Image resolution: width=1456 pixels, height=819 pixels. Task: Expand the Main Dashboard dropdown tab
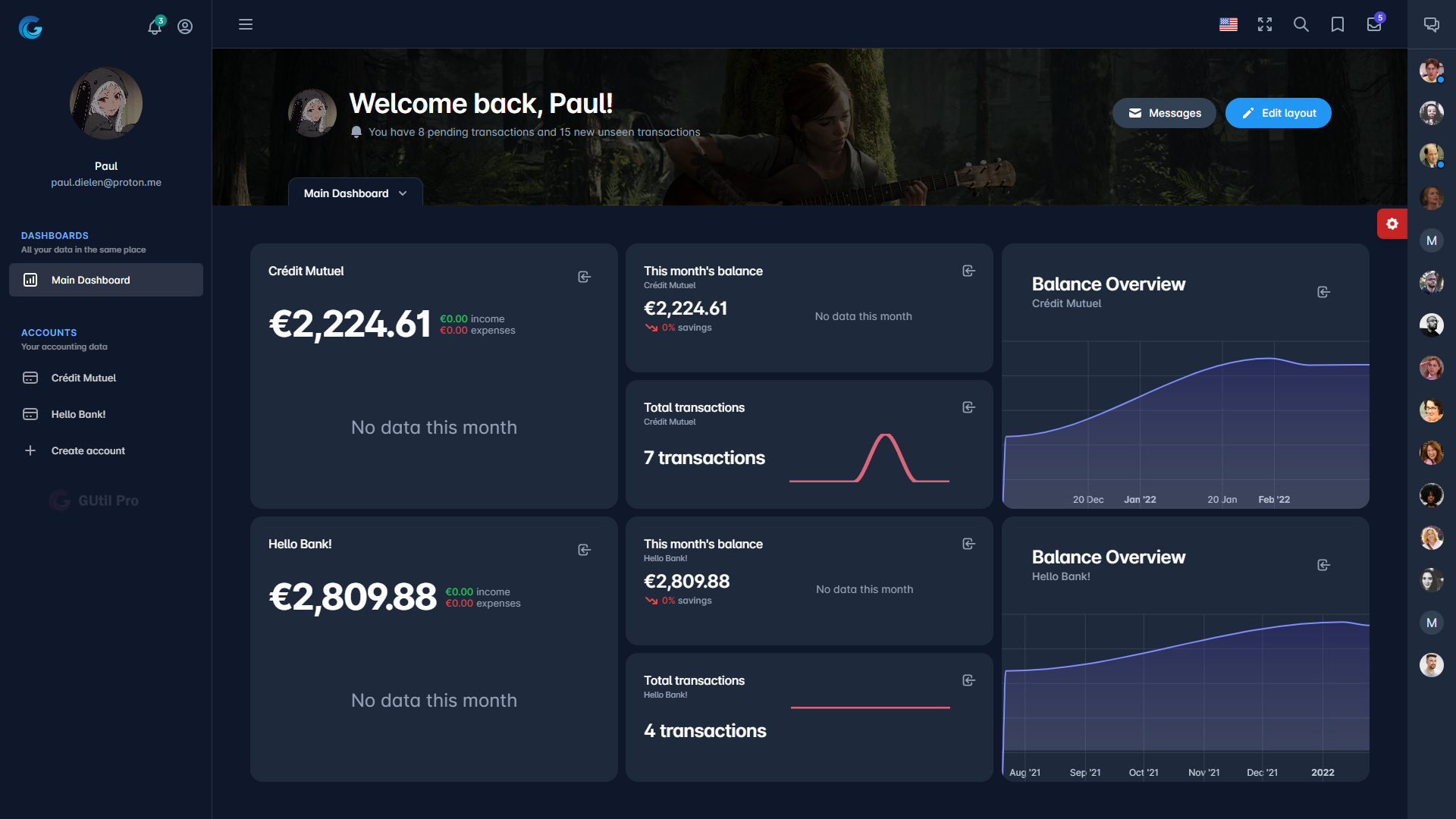coord(355,193)
